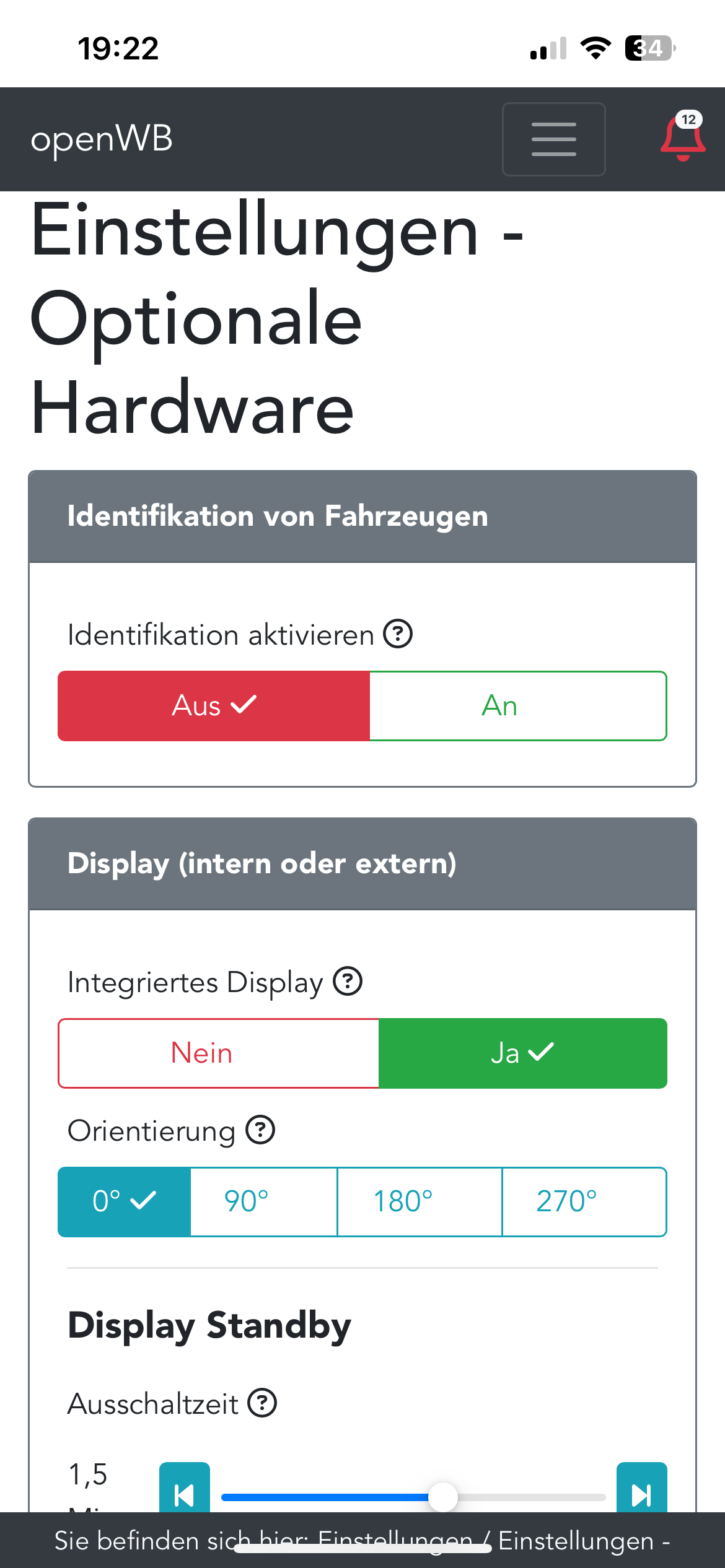This screenshot has height=1568, width=725.
Task: Open the hamburger navigation menu
Action: click(x=553, y=139)
